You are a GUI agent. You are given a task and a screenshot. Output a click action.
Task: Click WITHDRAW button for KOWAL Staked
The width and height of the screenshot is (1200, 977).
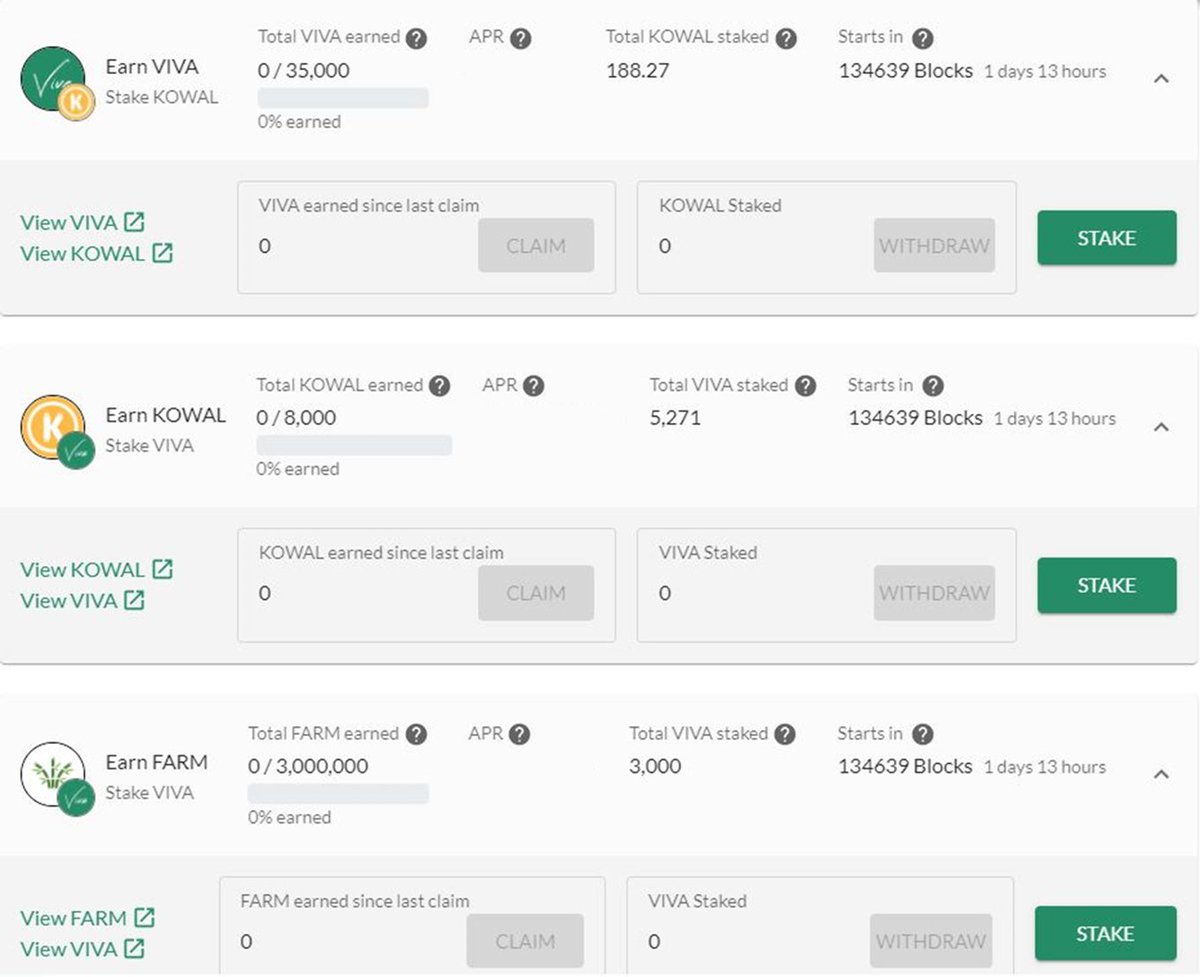coord(934,245)
